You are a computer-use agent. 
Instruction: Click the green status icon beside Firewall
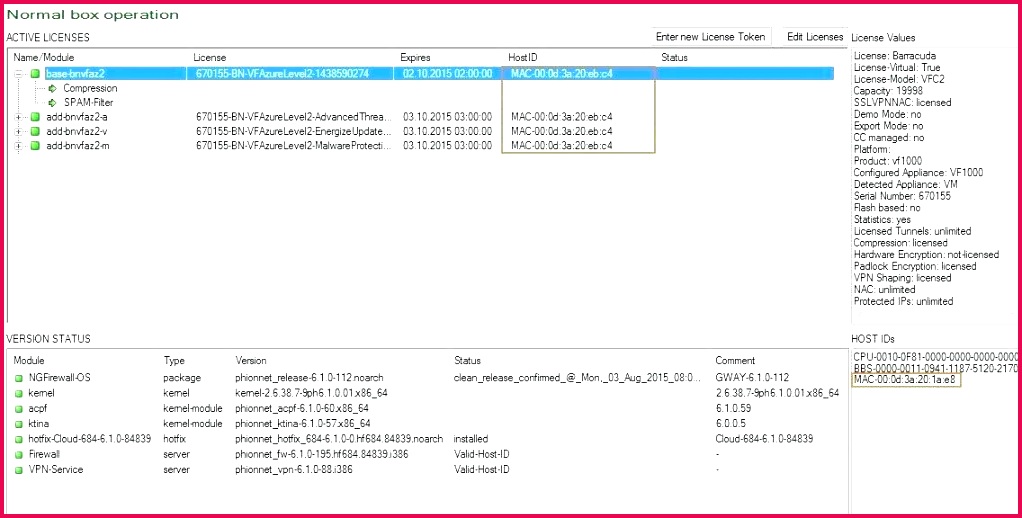(x=18, y=454)
